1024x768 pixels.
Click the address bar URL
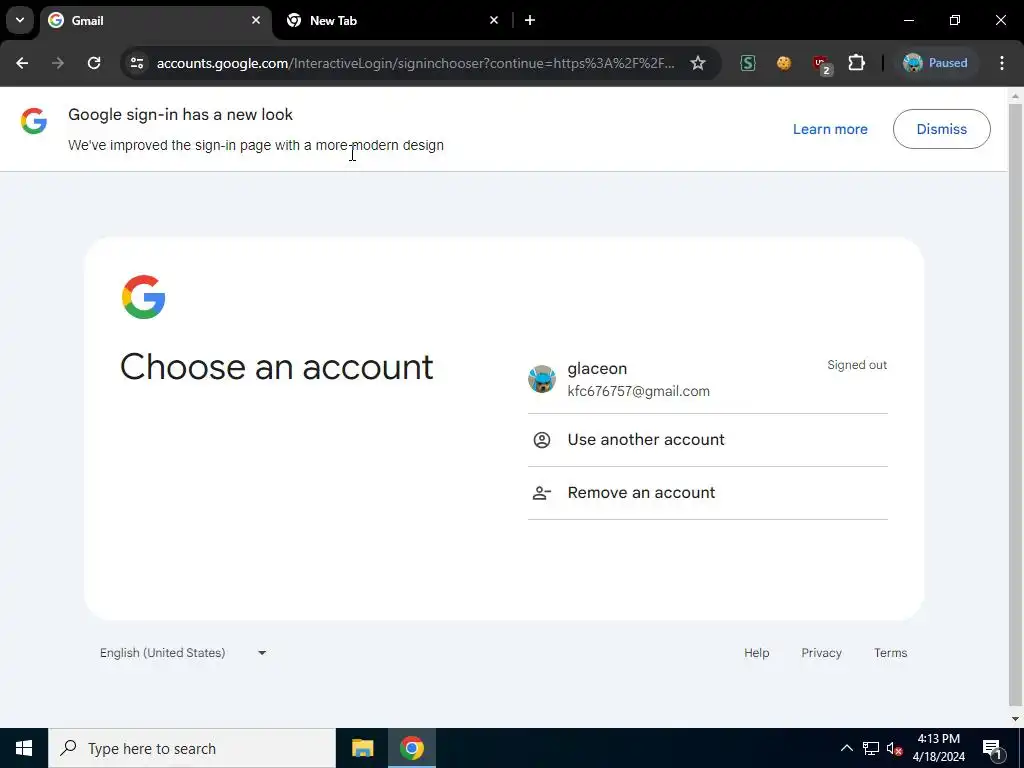[x=415, y=63]
